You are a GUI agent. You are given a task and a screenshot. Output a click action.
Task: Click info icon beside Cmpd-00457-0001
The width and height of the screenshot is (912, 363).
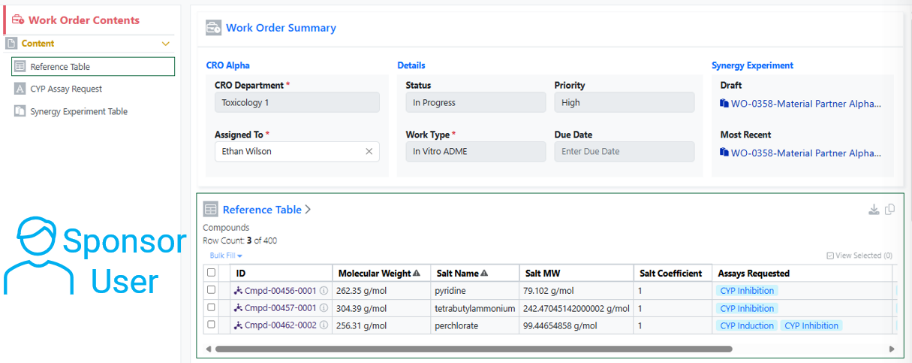tap(324, 308)
